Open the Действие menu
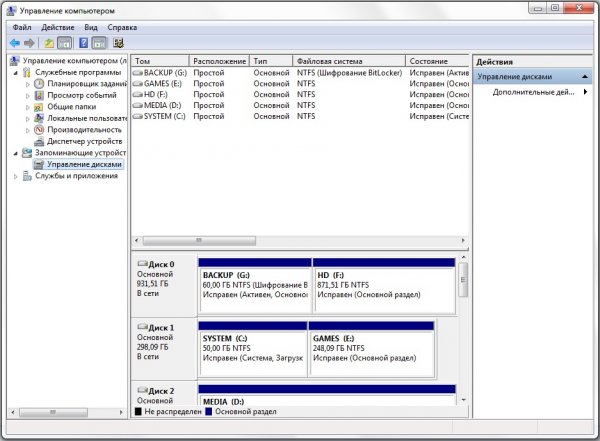This screenshot has height=441, width=600. tap(58, 28)
